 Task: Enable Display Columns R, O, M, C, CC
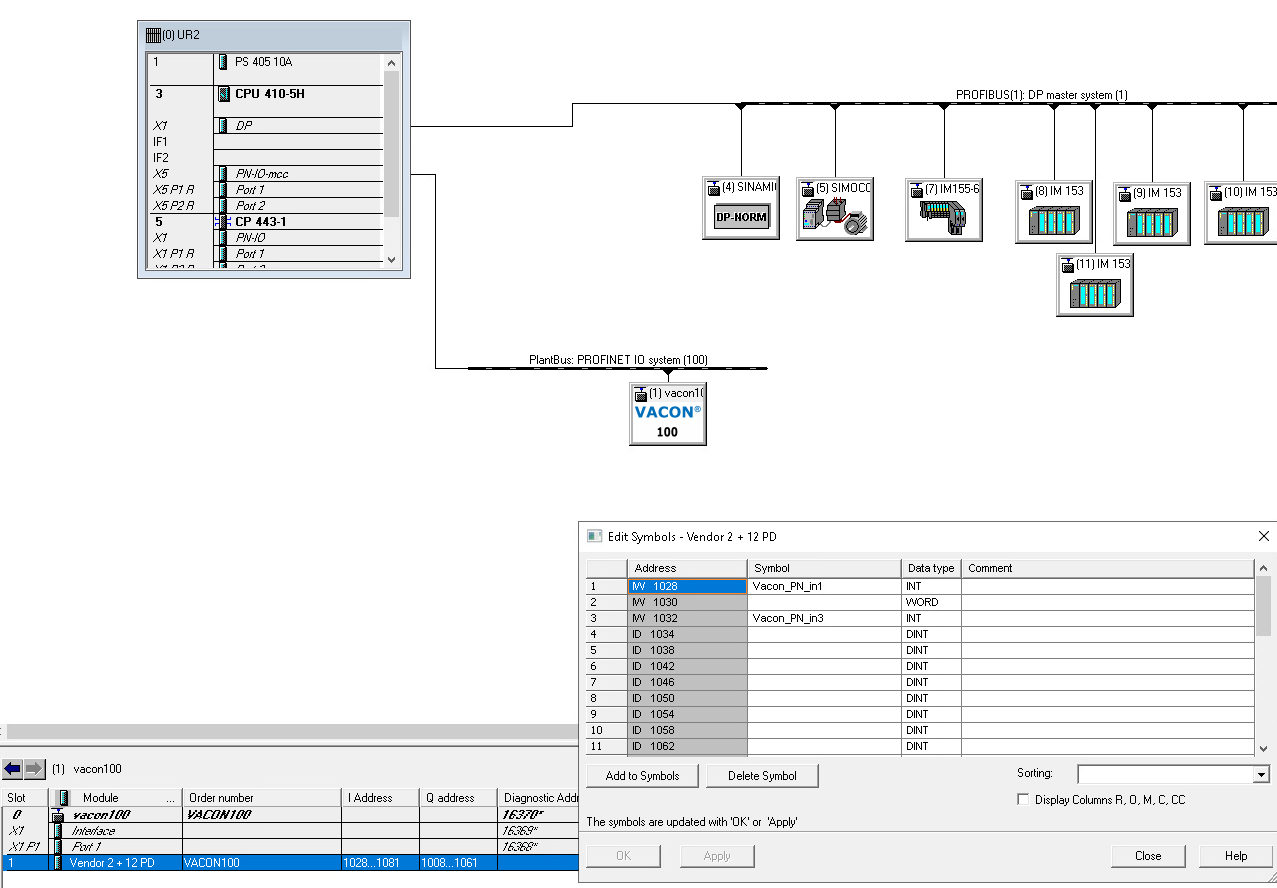tap(1023, 800)
